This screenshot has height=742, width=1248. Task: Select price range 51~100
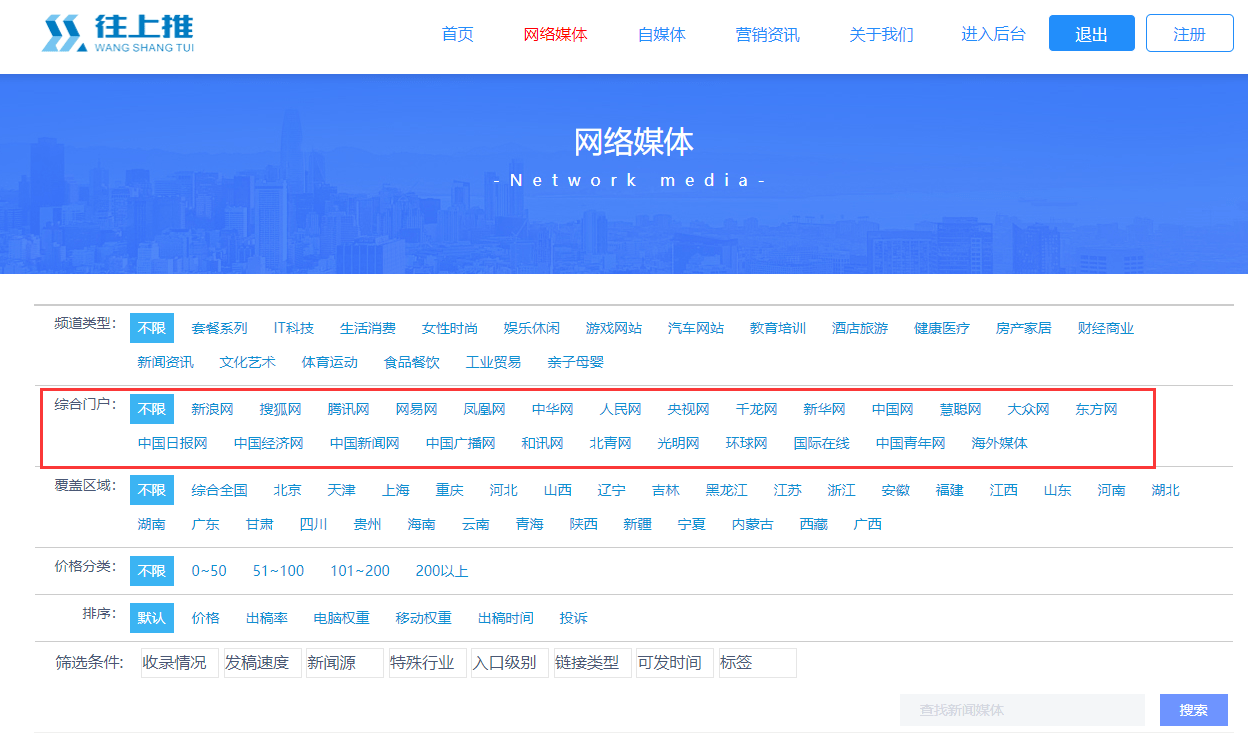[278, 571]
